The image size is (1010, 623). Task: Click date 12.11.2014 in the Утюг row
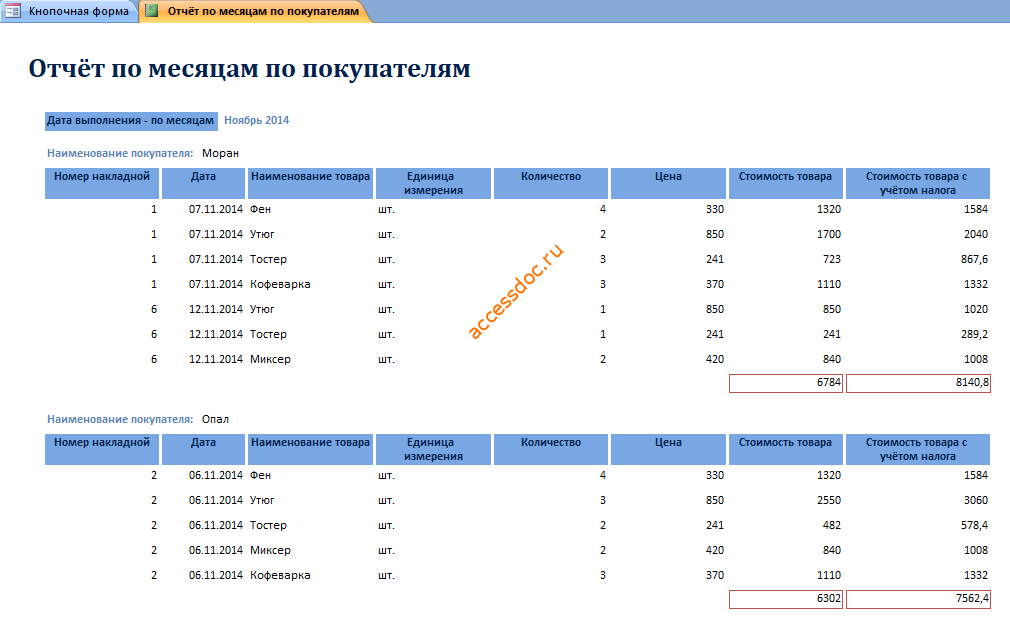coord(216,309)
